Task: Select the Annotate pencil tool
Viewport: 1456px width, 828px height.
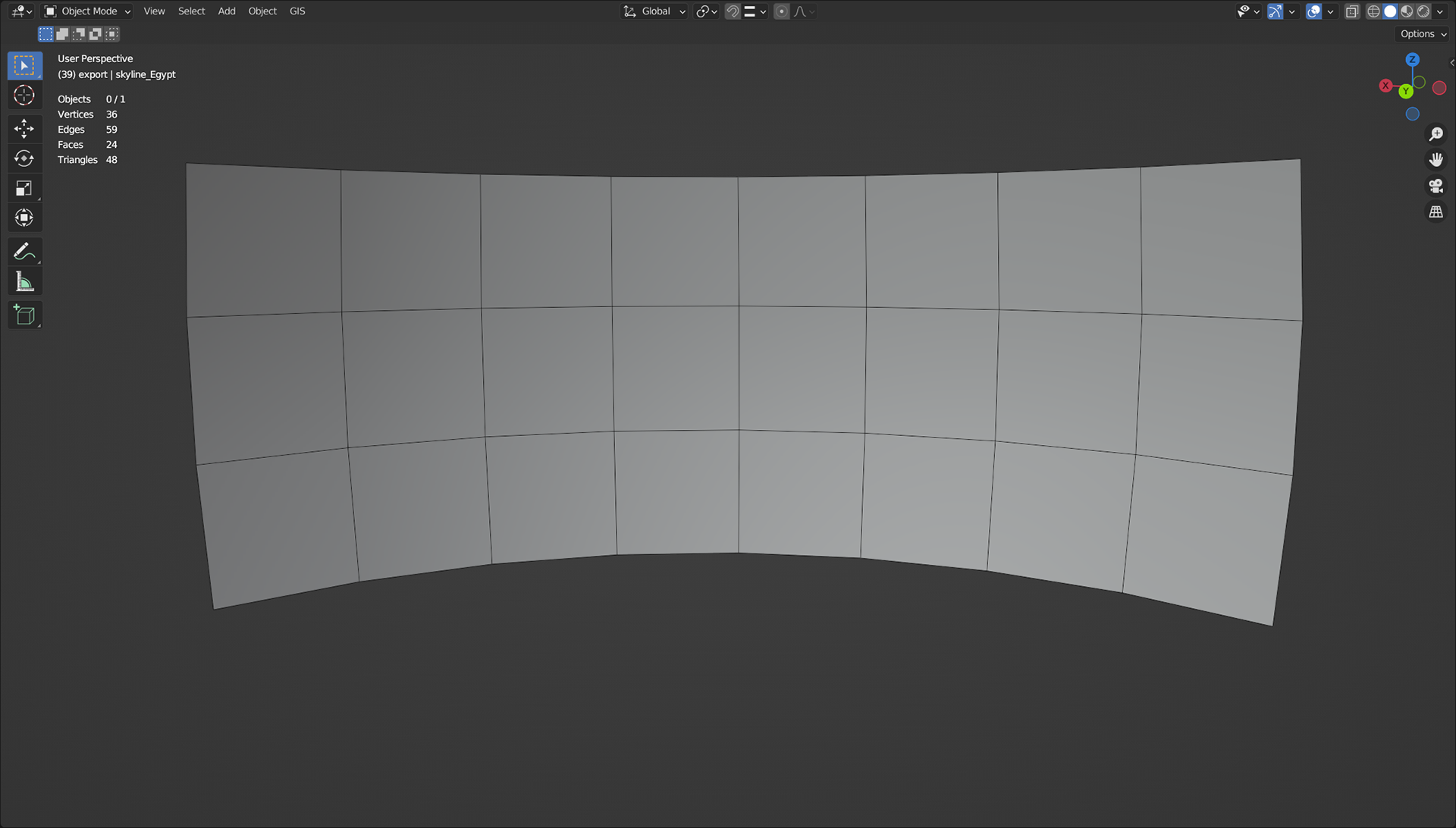Action: (x=24, y=251)
